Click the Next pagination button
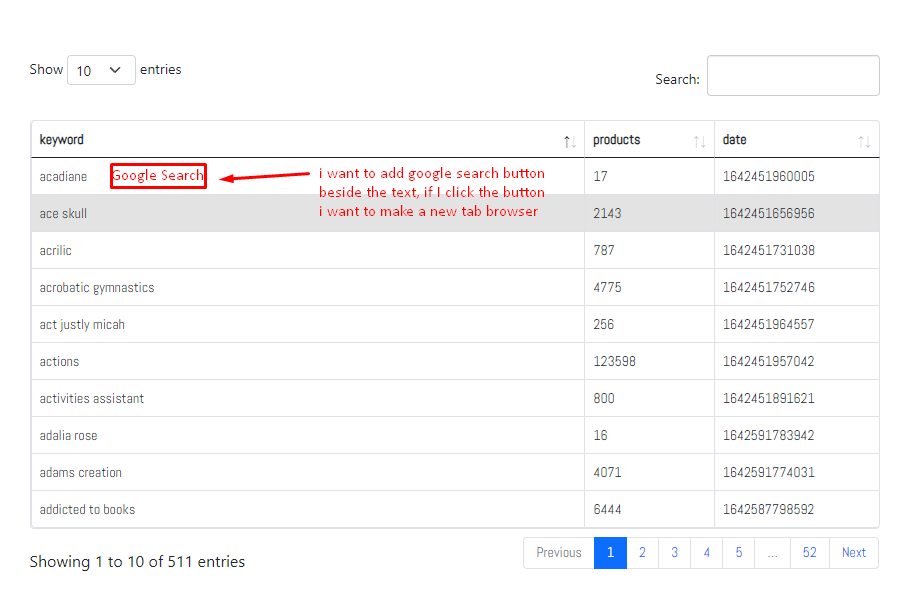Image resolution: width=917 pixels, height=614 pixels. pos(854,553)
